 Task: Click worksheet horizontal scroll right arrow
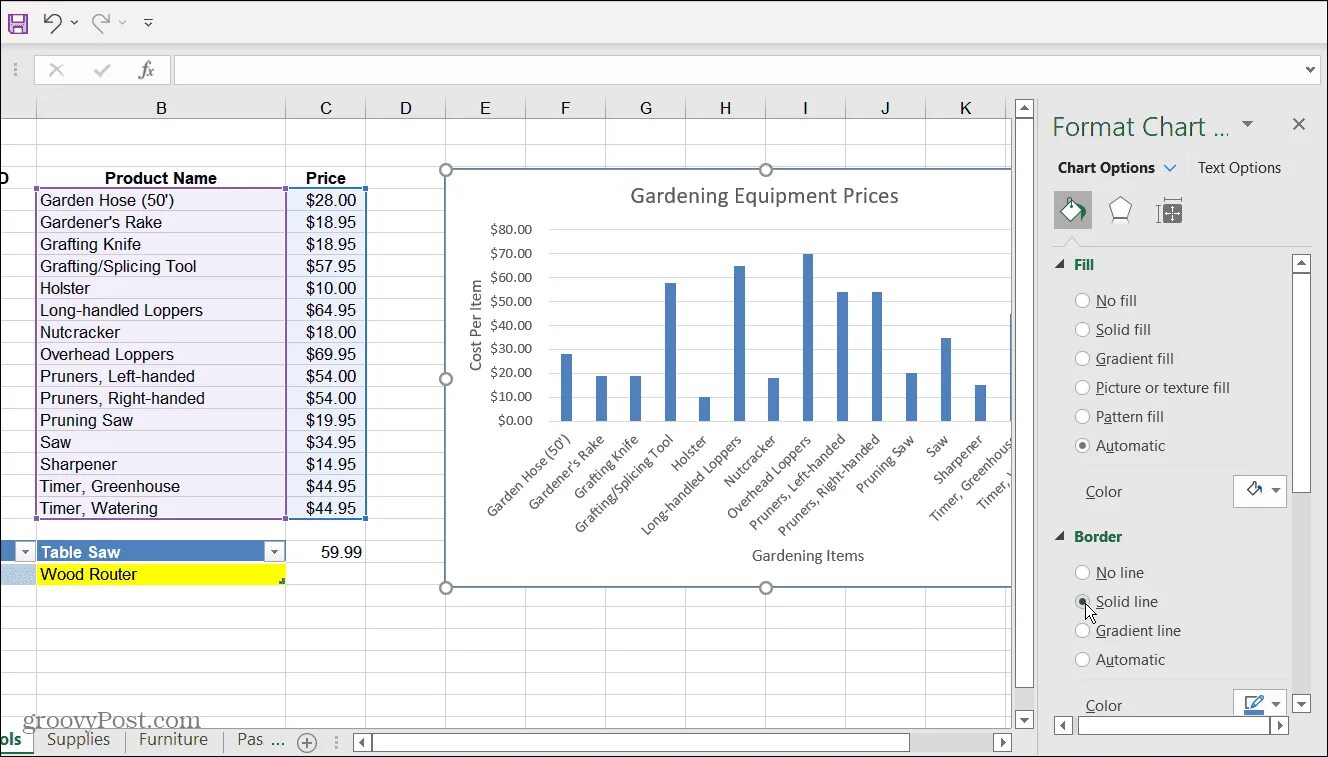tap(1002, 742)
